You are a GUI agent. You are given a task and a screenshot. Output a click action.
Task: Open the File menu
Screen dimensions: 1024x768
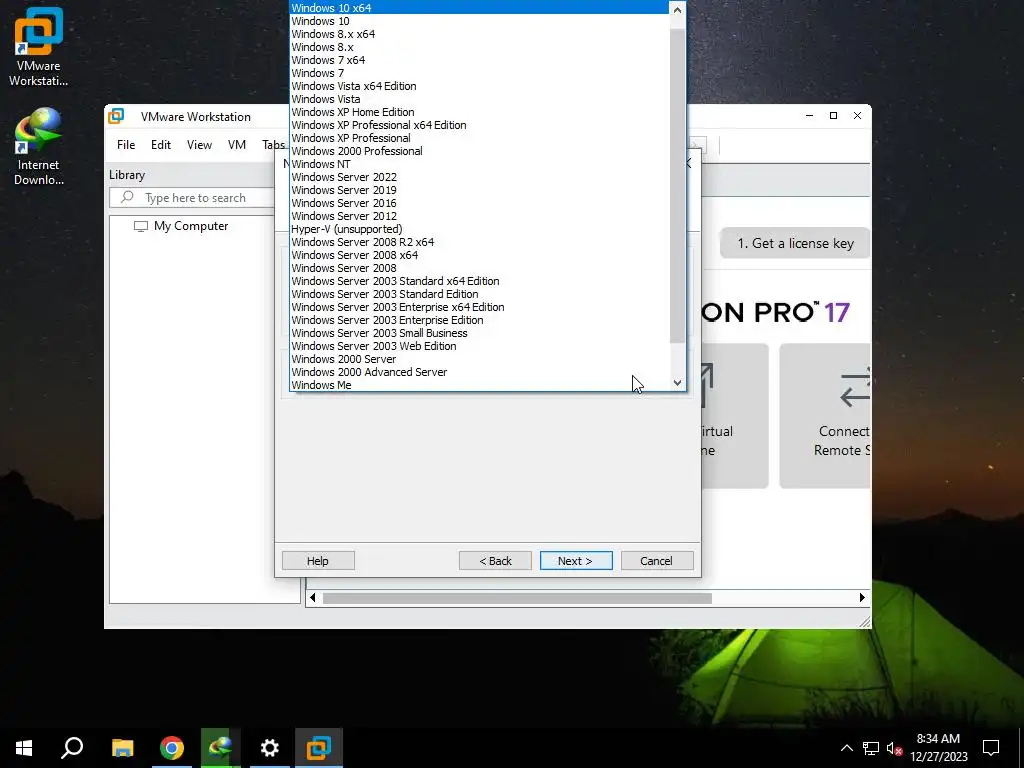pos(126,144)
